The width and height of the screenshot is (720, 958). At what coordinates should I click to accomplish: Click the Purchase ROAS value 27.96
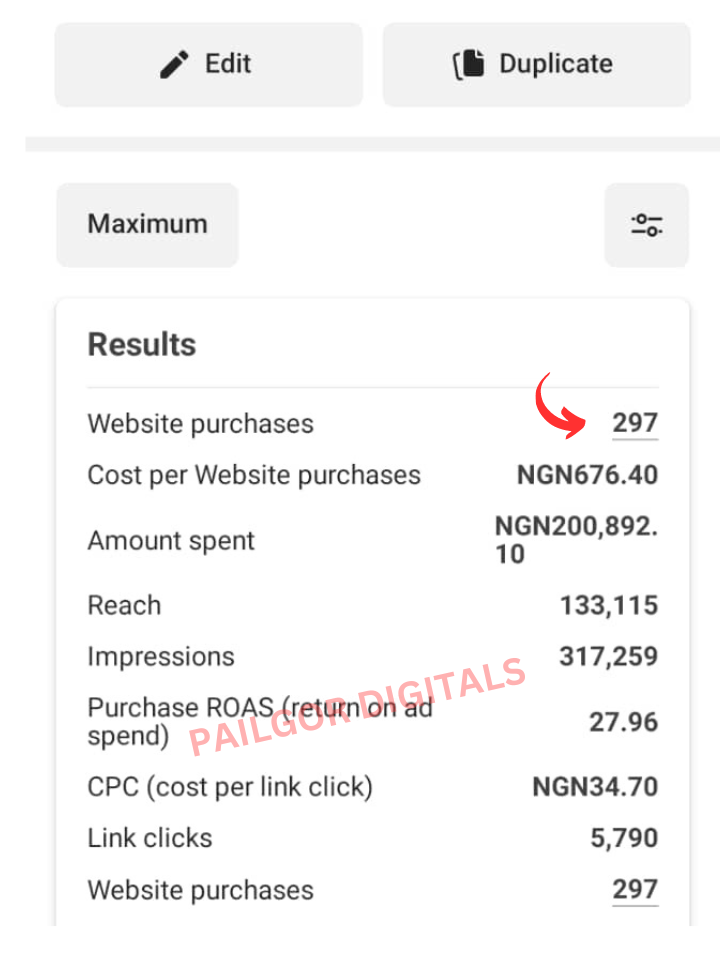click(623, 722)
